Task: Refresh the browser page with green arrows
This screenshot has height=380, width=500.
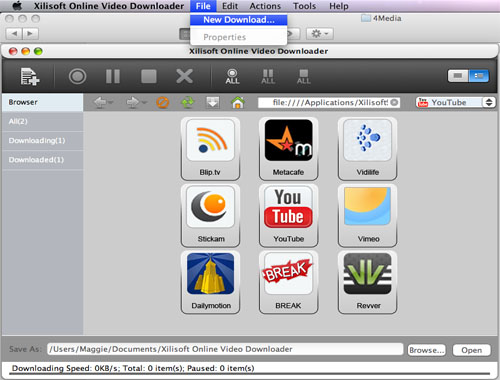Action: pyautogui.click(x=188, y=102)
